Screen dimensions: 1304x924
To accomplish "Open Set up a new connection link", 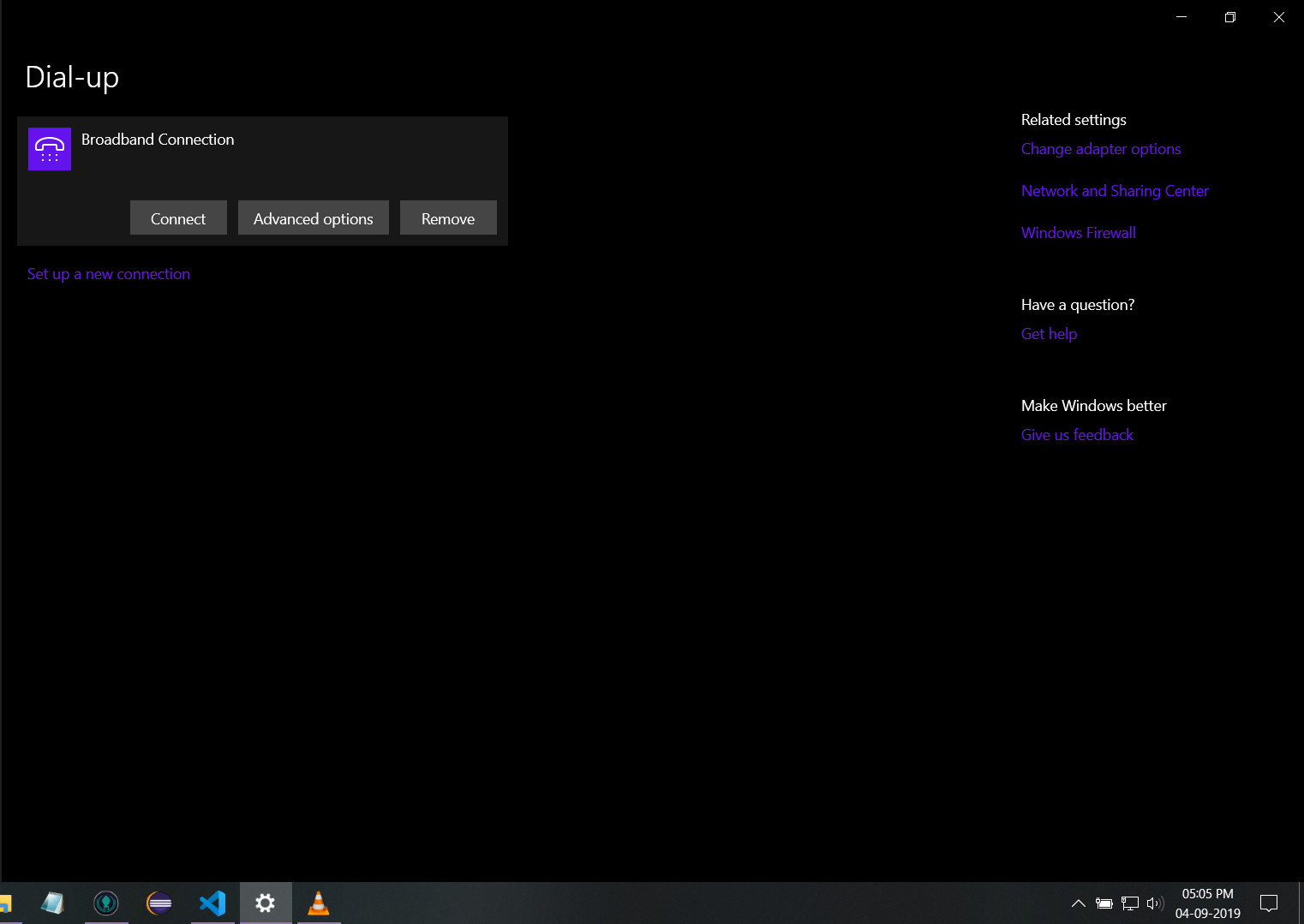I will [109, 274].
